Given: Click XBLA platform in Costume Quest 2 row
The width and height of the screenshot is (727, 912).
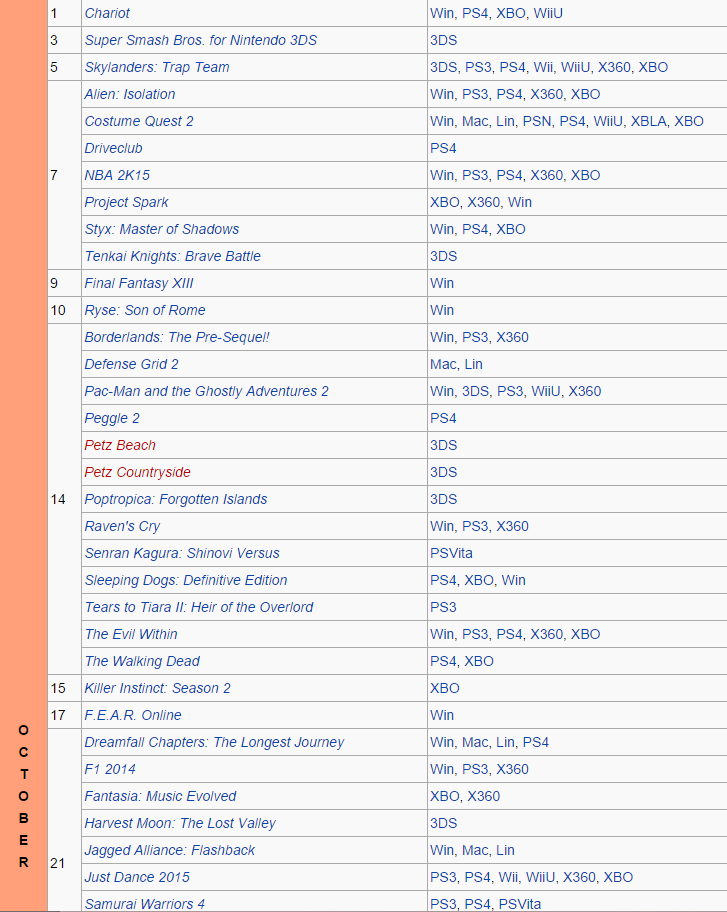Looking at the screenshot, I should pos(648,121).
